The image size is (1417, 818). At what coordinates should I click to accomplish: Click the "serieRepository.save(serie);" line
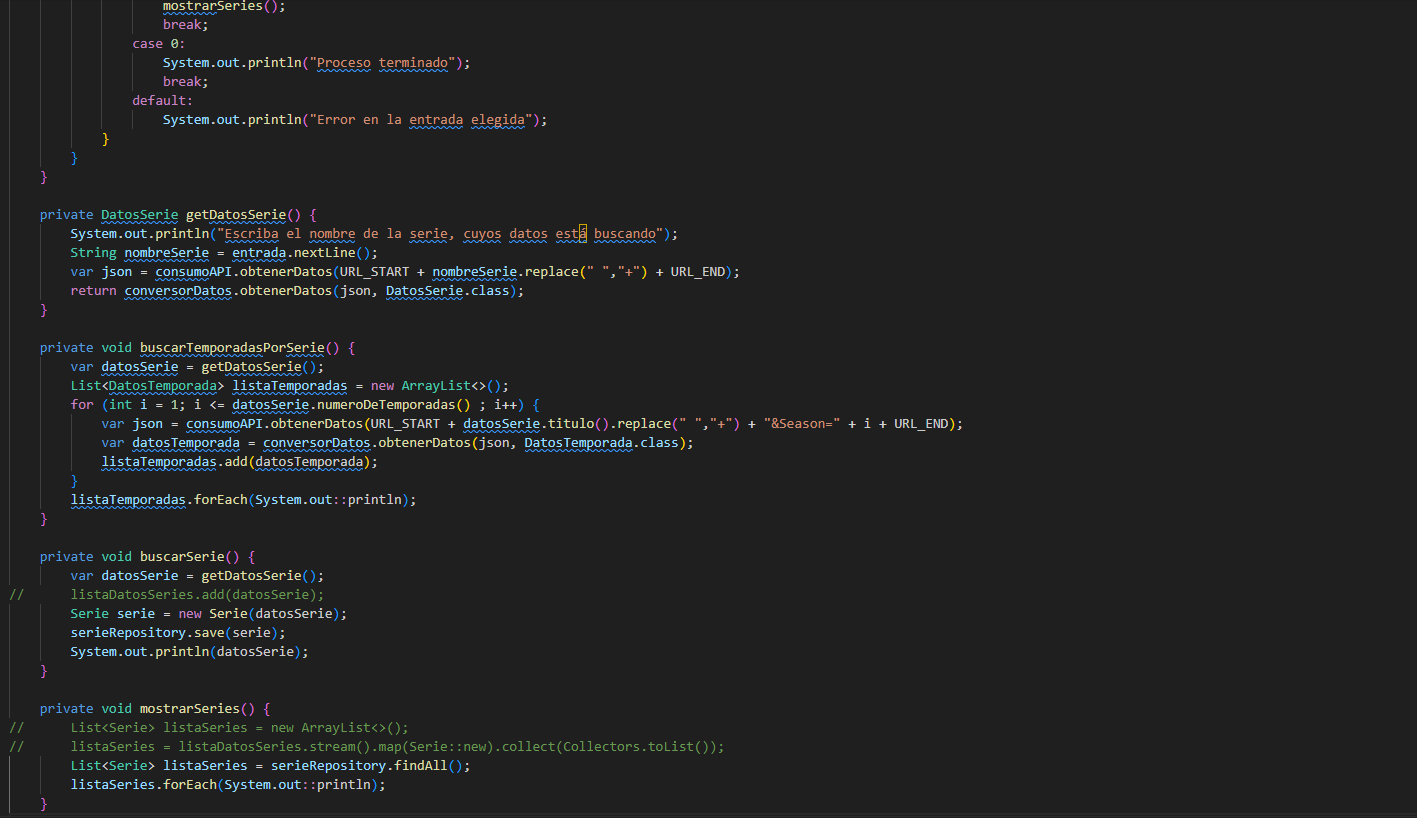tap(178, 632)
